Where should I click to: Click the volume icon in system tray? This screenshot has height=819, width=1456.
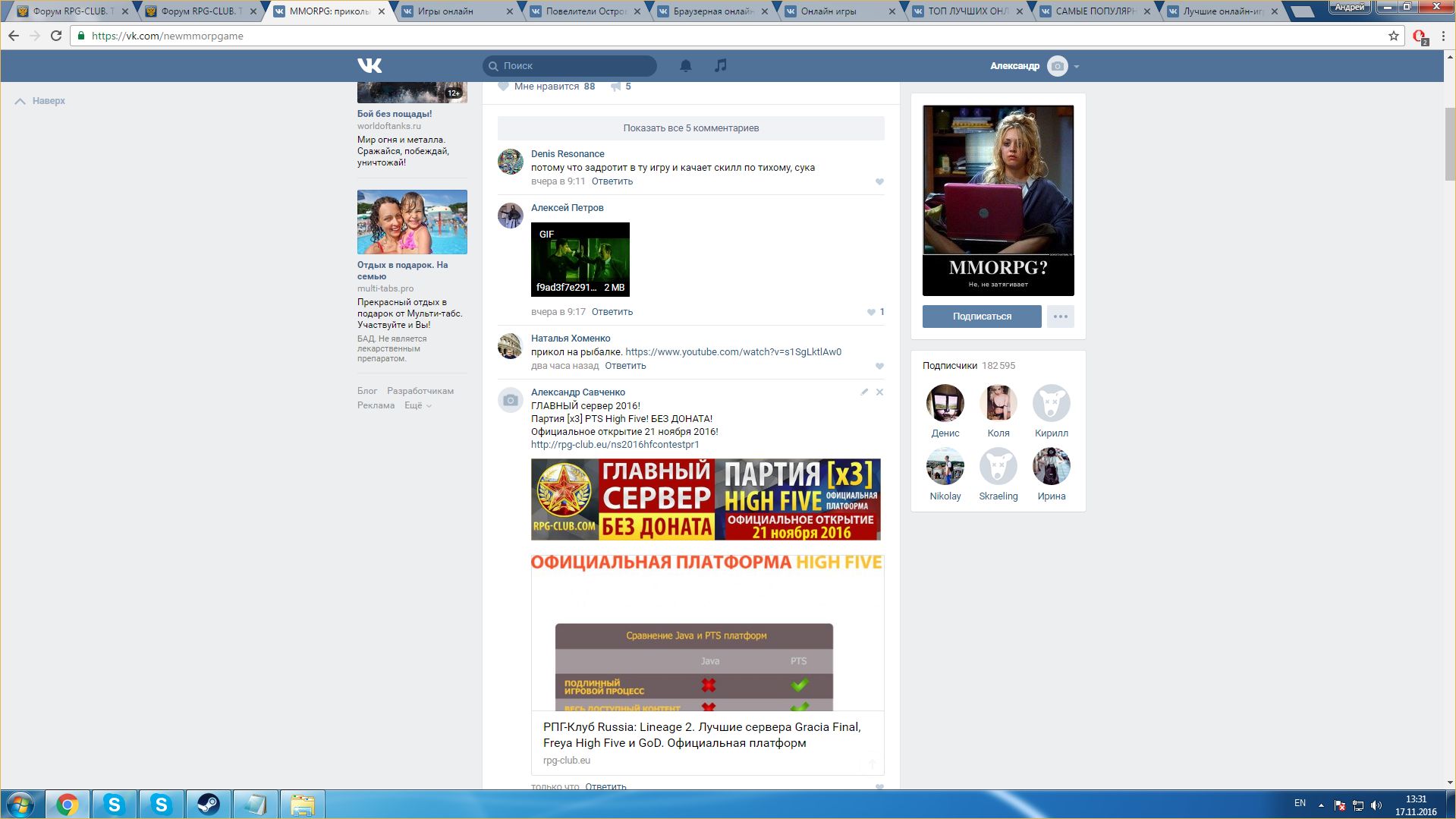click(x=1376, y=805)
